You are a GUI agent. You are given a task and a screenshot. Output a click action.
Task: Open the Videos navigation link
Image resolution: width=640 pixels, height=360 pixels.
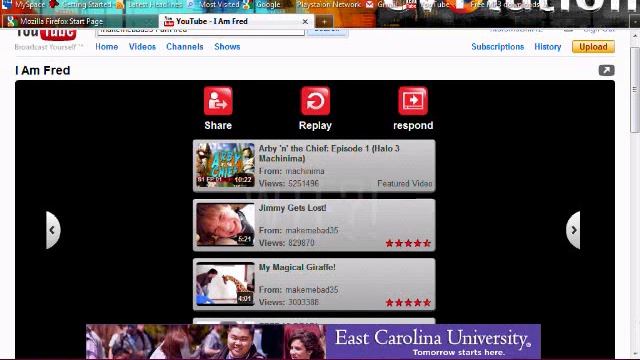(x=142, y=47)
